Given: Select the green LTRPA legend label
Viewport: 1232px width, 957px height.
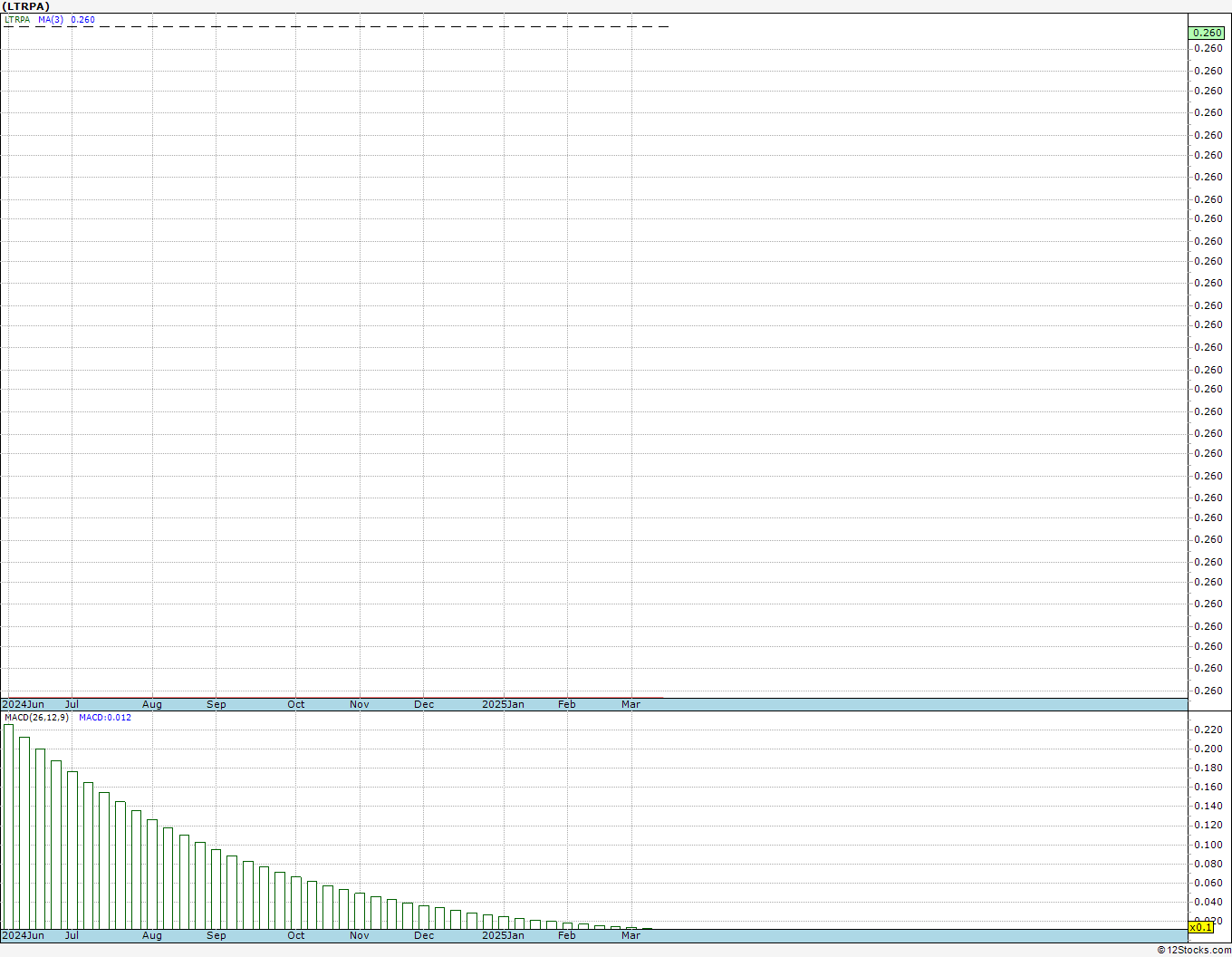Looking at the screenshot, I should [17, 20].
